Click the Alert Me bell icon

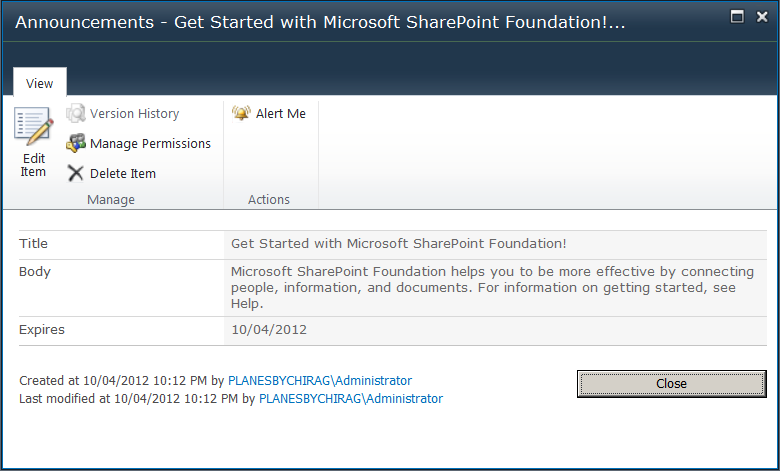click(241, 114)
